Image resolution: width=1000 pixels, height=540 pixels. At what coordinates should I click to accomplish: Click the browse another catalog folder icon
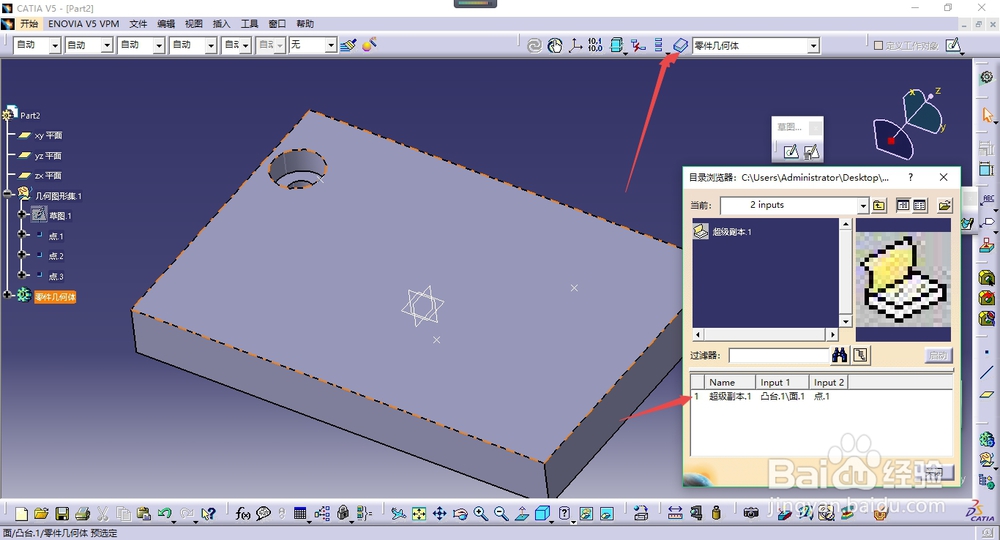click(x=945, y=205)
